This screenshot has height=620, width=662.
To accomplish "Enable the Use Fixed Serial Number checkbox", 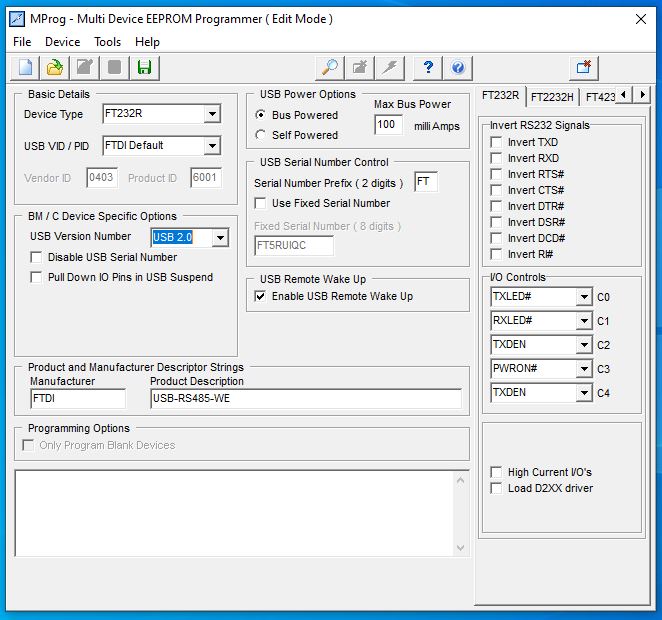I will tap(261, 203).
